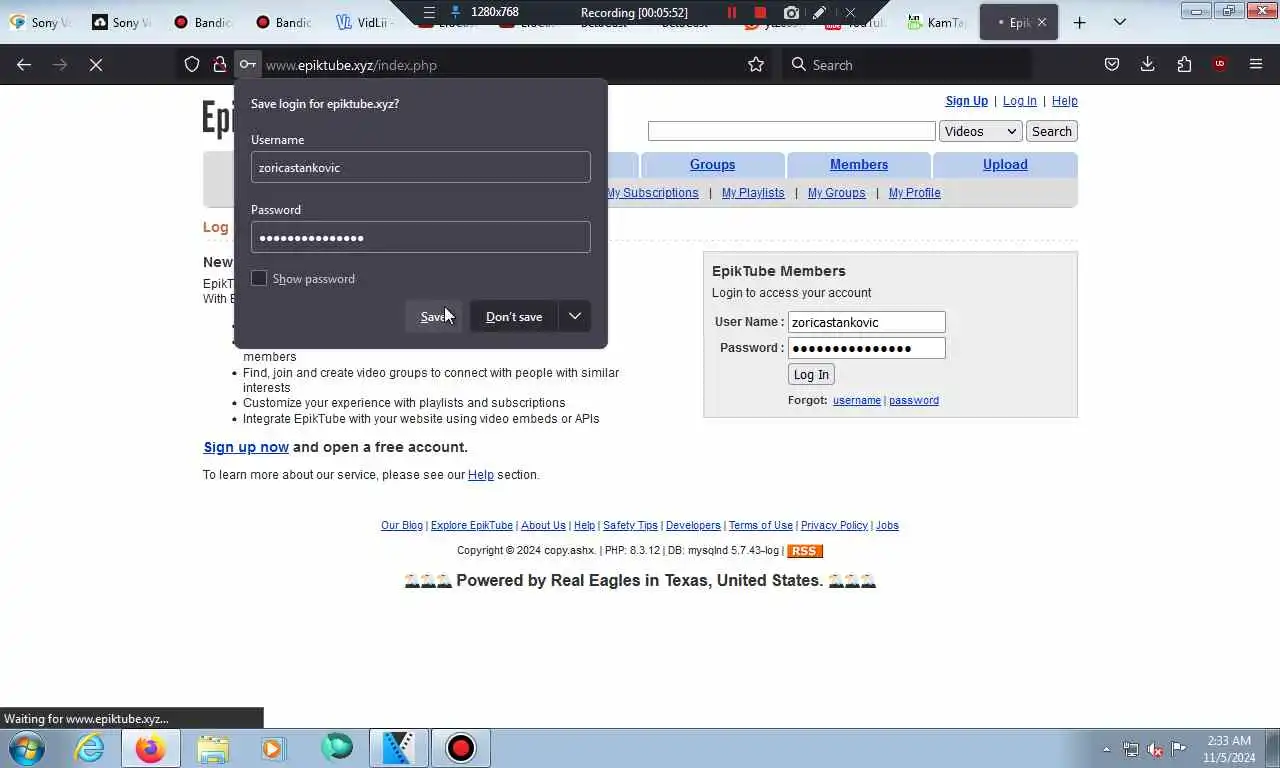This screenshot has width=1280, height=768.
Task: Open the Groups tab on EpikTube
Action: 712,165
